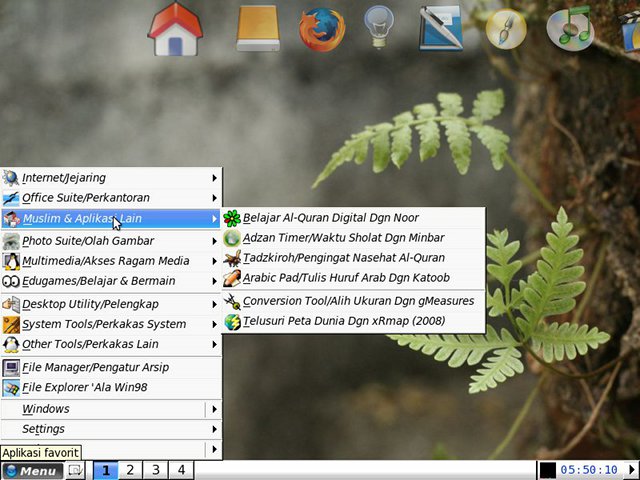640x480 pixels.
Task: Click the File Explorer 'Ala Win98 icon
Action: pyautogui.click(x=11, y=387)
